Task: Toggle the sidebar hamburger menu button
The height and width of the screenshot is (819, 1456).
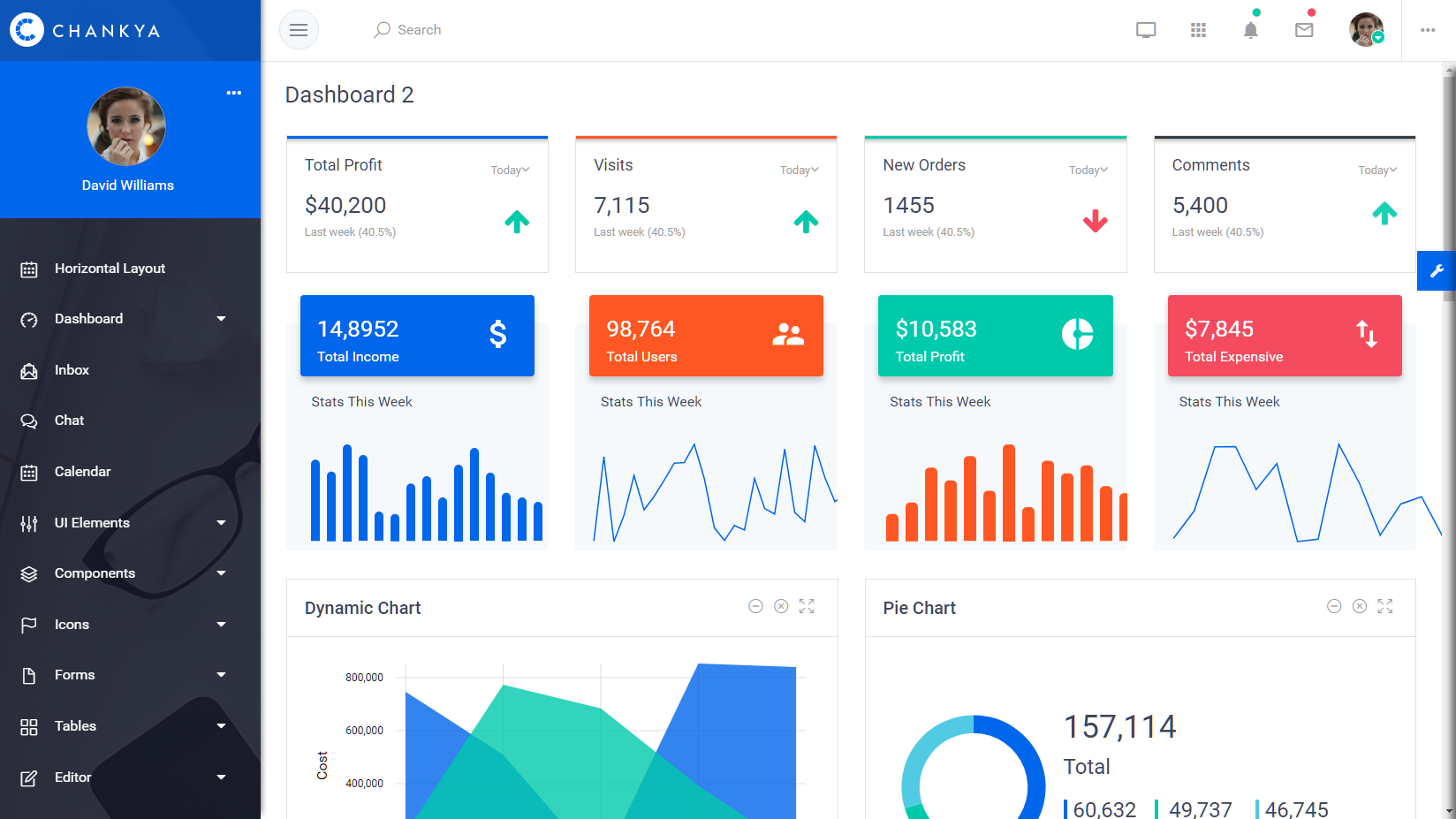Action: (x=299, y=30)
